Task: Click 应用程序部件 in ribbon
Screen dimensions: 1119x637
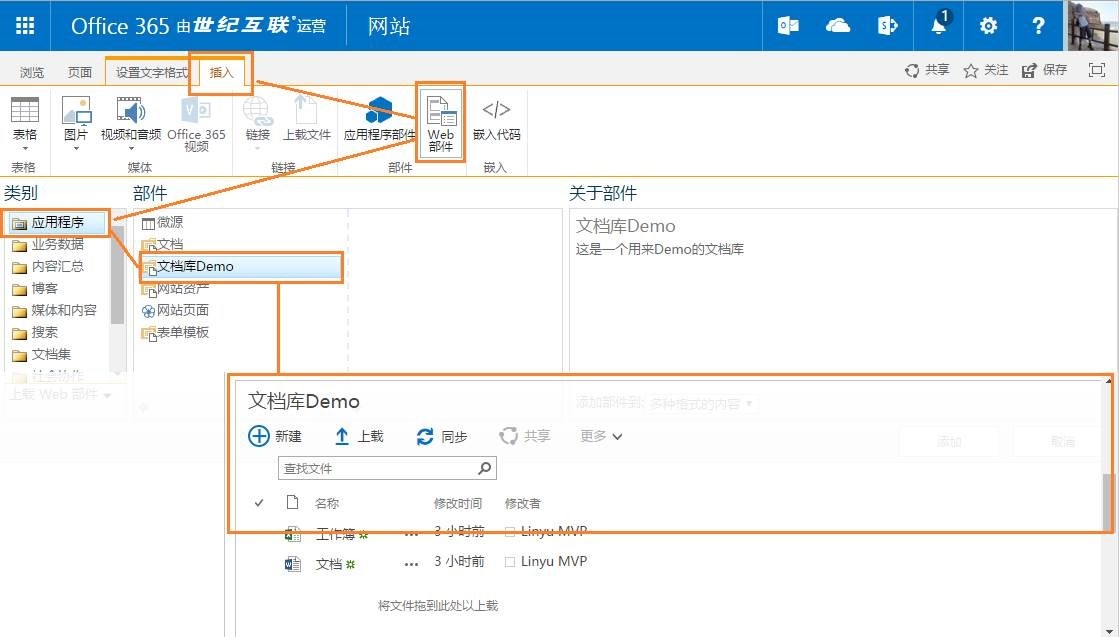Action: pyautogui.click(x=379, y=118)
